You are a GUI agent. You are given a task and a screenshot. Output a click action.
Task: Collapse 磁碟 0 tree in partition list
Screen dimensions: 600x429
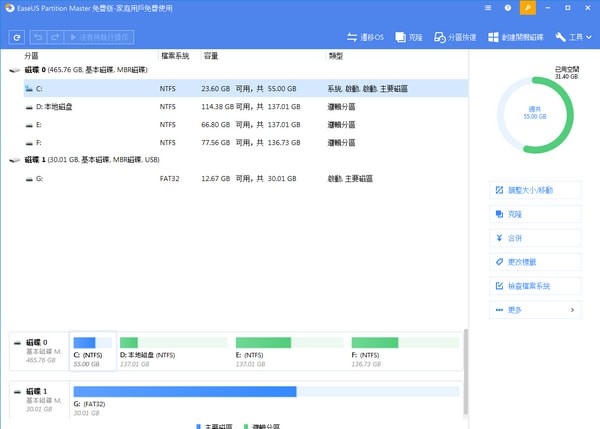(14, 72)
